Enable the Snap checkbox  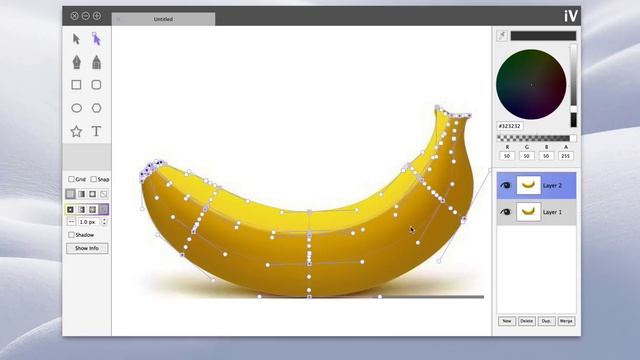[93, 179]
